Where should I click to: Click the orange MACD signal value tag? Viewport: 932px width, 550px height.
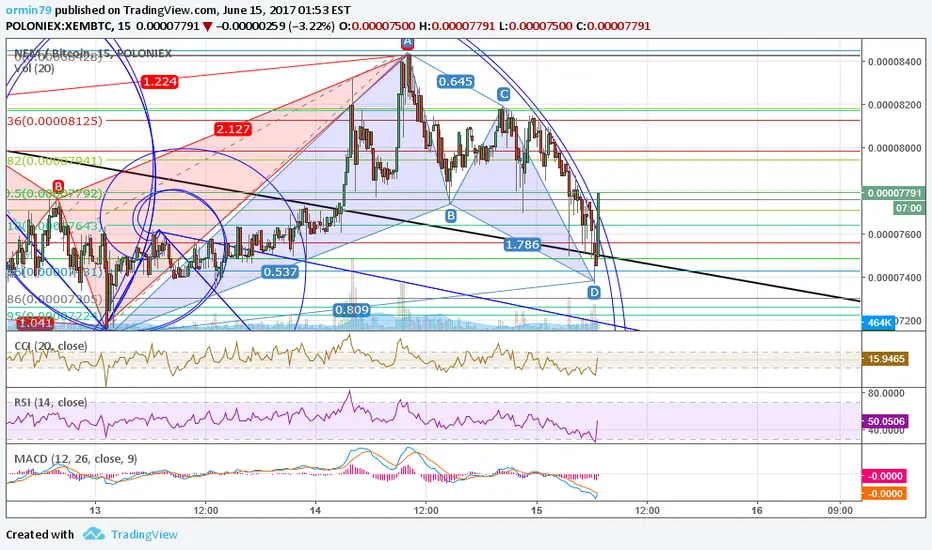click(884, 494)
